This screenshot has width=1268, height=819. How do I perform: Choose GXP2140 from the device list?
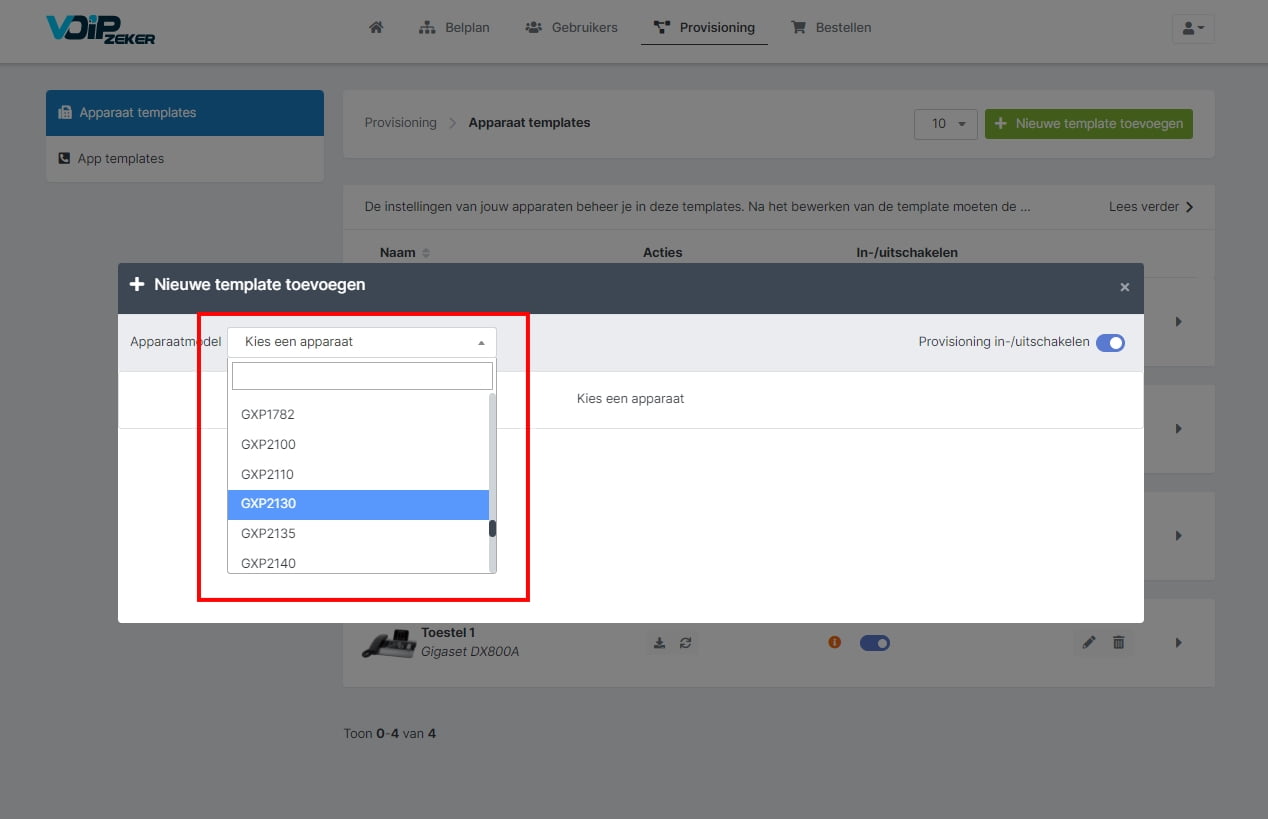tap(358, 562)
